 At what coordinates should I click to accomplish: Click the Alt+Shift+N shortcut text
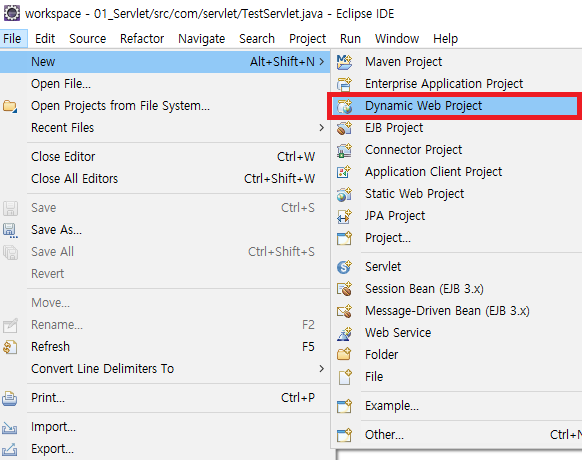point(282,62)
